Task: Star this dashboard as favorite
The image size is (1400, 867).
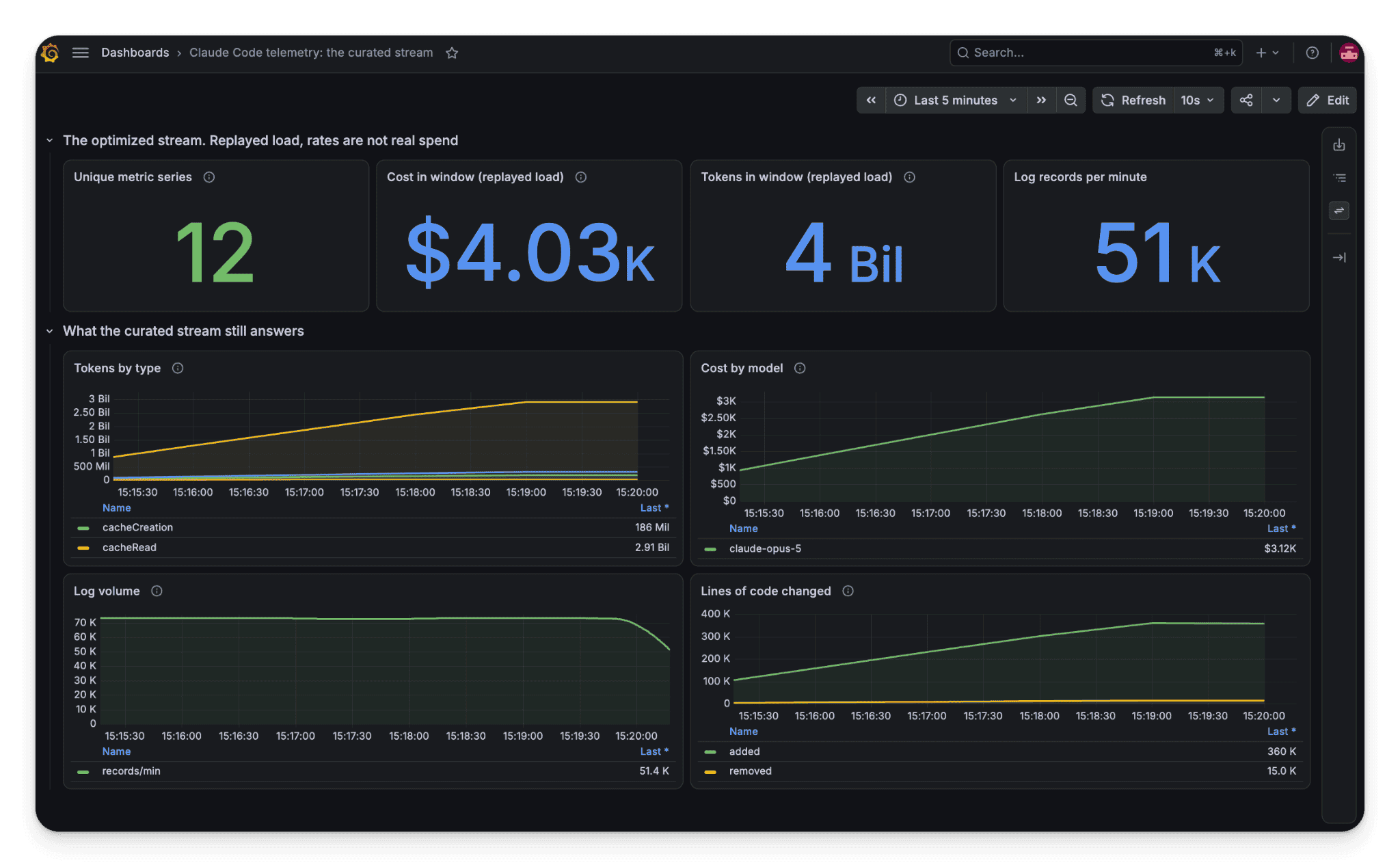Action: click(452, 53)
